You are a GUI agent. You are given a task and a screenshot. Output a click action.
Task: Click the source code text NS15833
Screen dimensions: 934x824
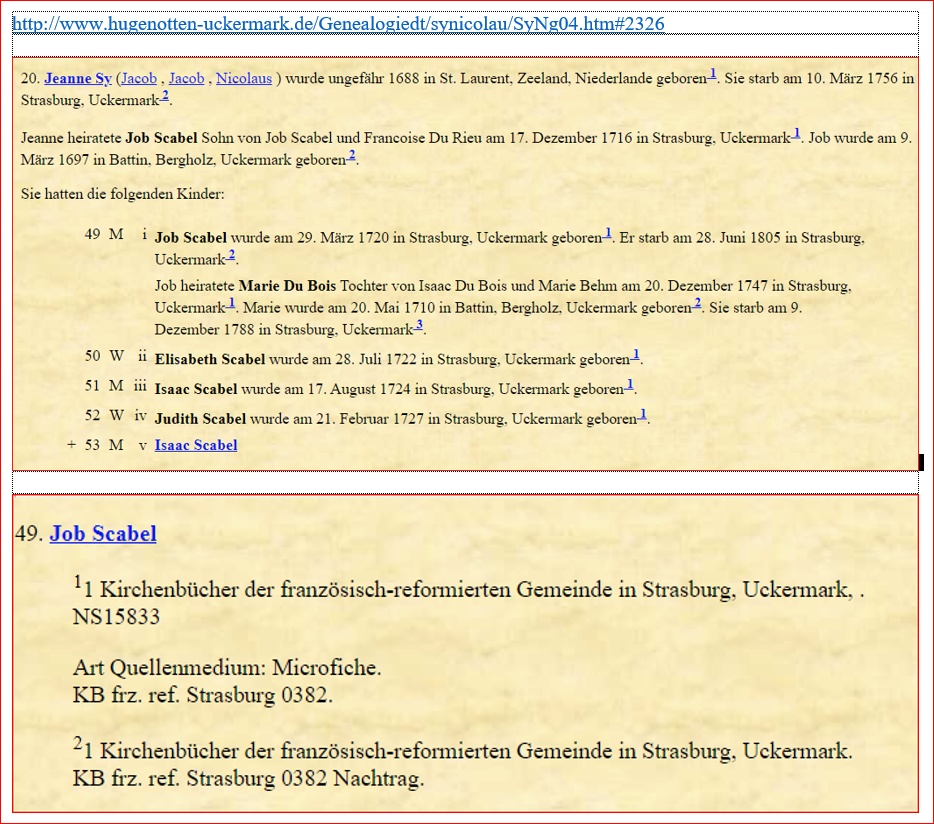[x=116, y=617]
